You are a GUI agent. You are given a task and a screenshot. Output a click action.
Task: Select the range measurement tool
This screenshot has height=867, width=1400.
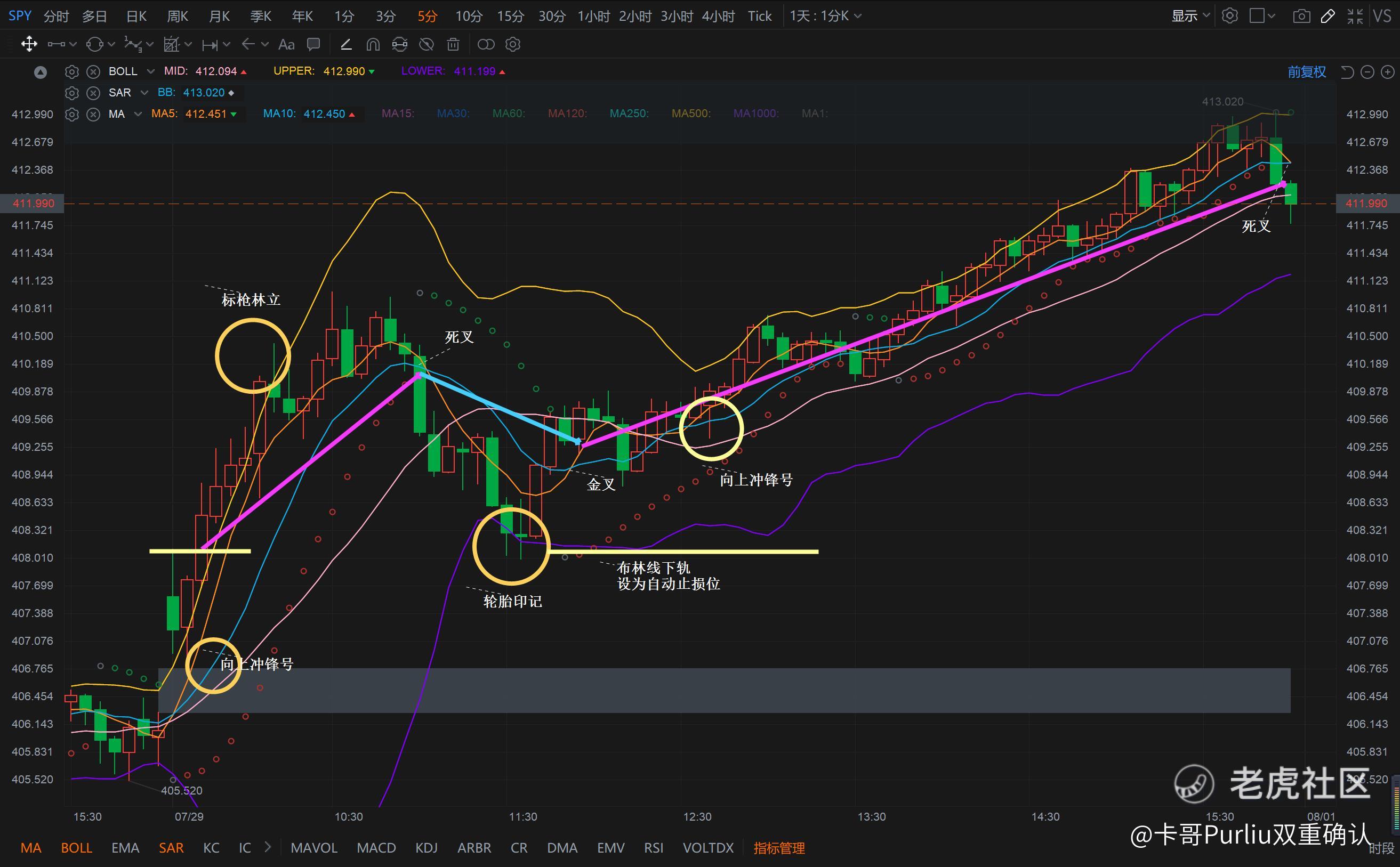[210, 44]
